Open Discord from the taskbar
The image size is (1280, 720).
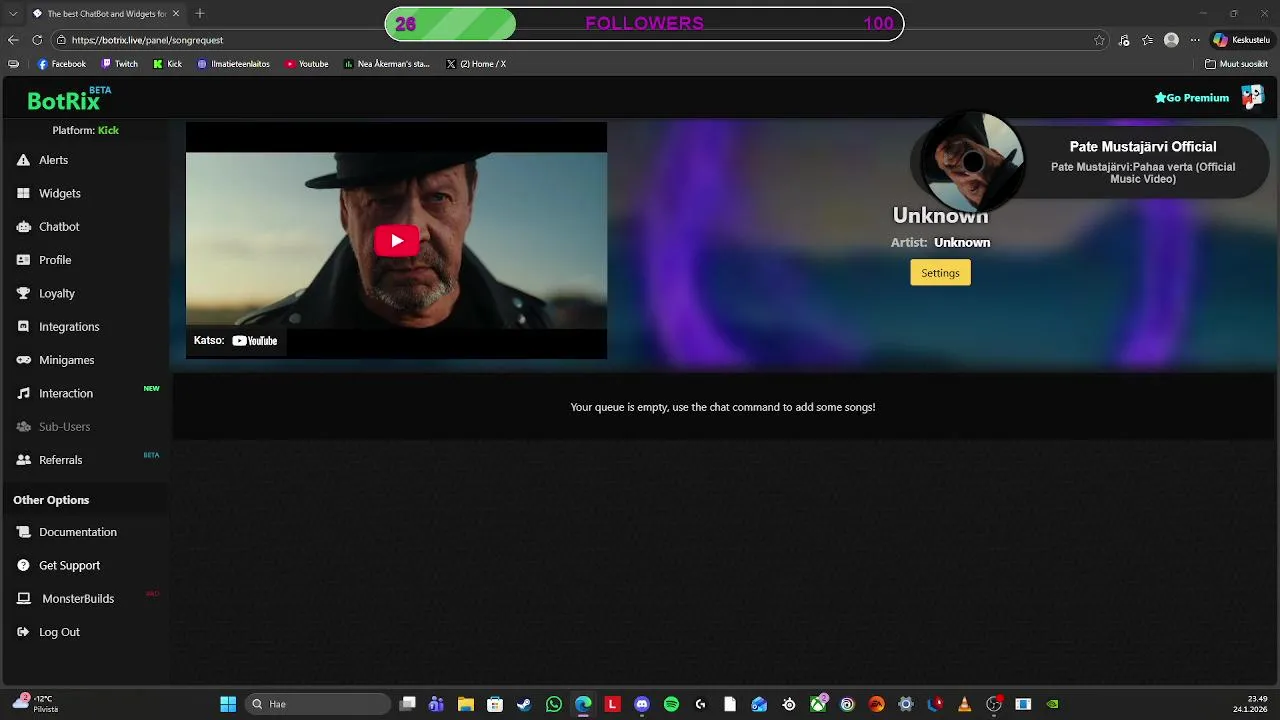tap(642, 704)
